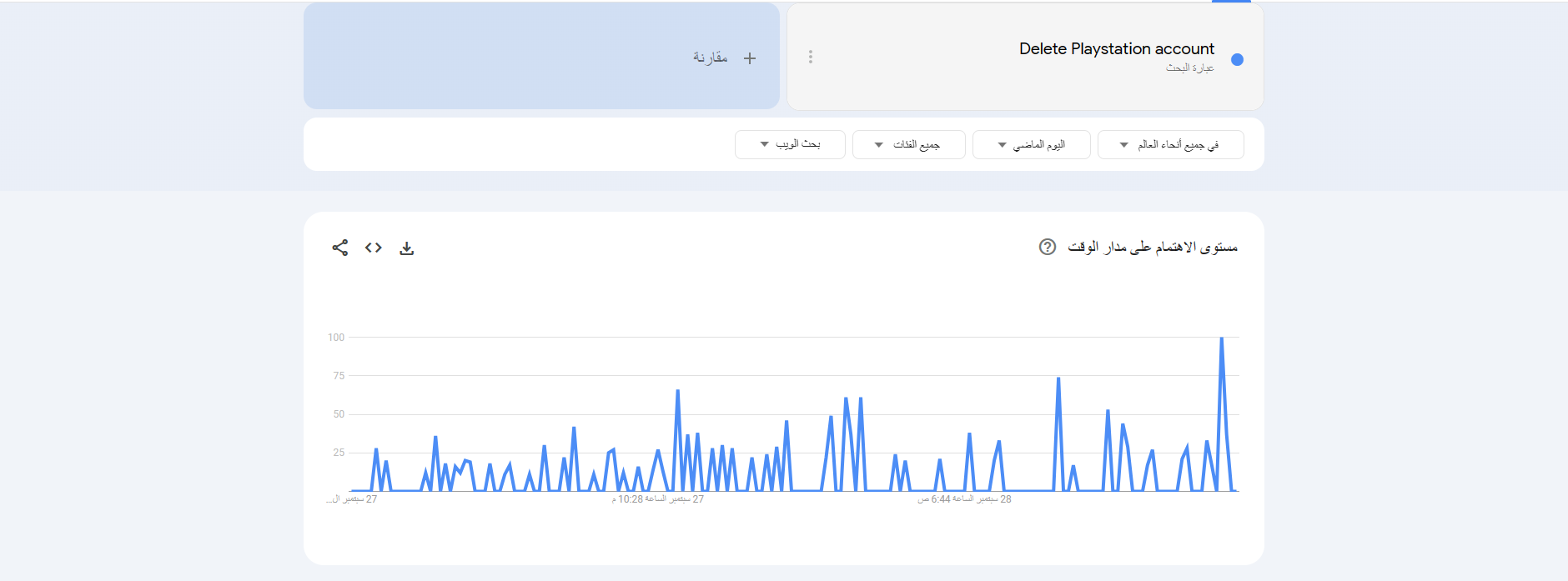Open the web search type dropdown (بحث الويب)
The width and height of the screenshot is (1568, 581).
pyautogui.click(x=790, y=144)
